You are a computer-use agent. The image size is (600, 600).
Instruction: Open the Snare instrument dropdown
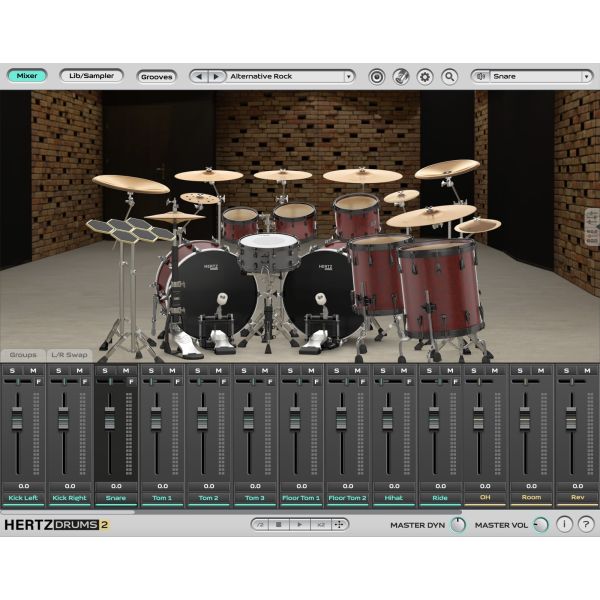coord(587,77)
